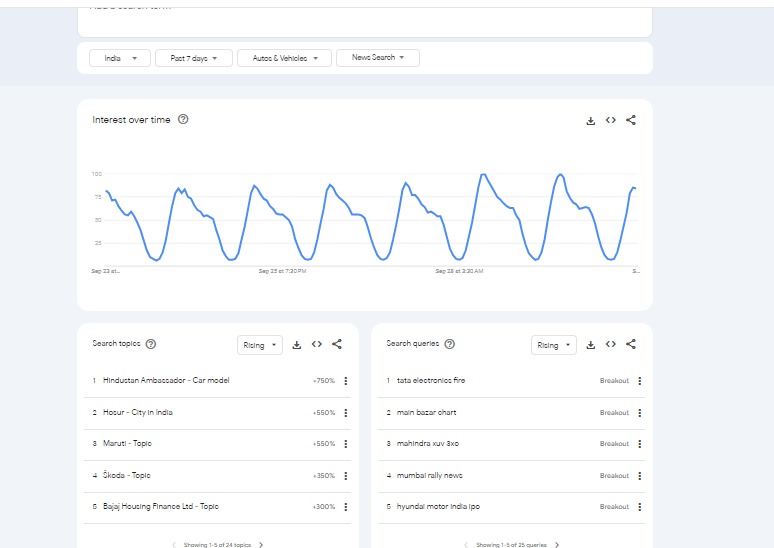This screenshot has width=774, height=548.
Task: Open mahindra xuv 3xo query
Action: [x=428, y=443]
